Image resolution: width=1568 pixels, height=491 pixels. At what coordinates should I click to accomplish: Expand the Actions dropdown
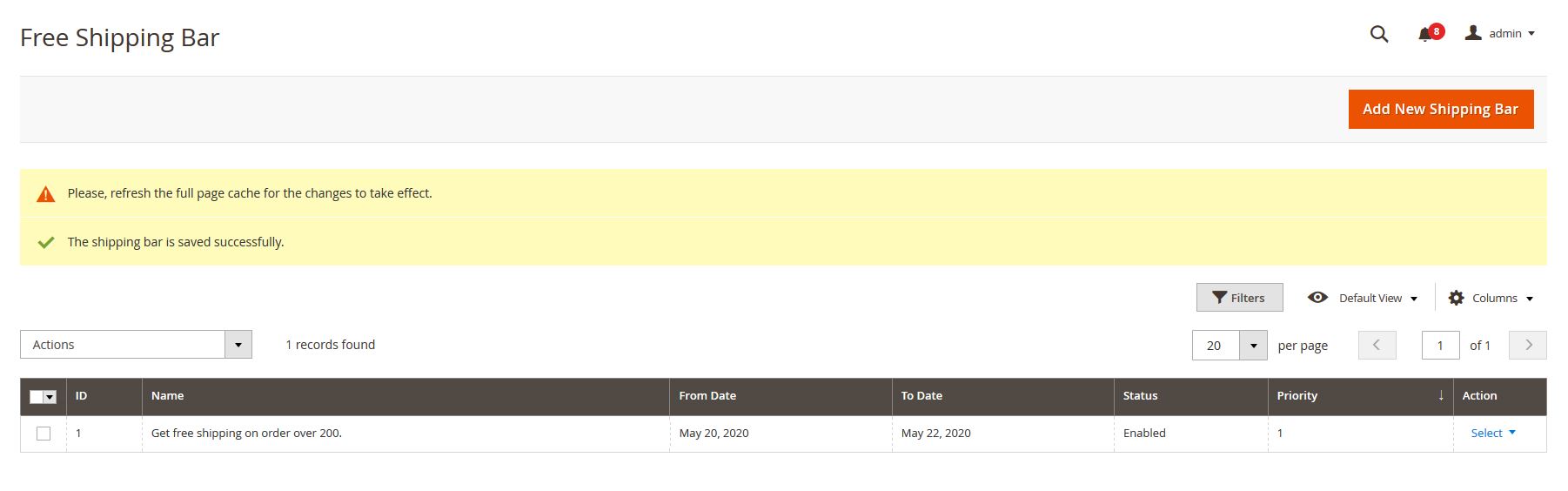(238, 345)
